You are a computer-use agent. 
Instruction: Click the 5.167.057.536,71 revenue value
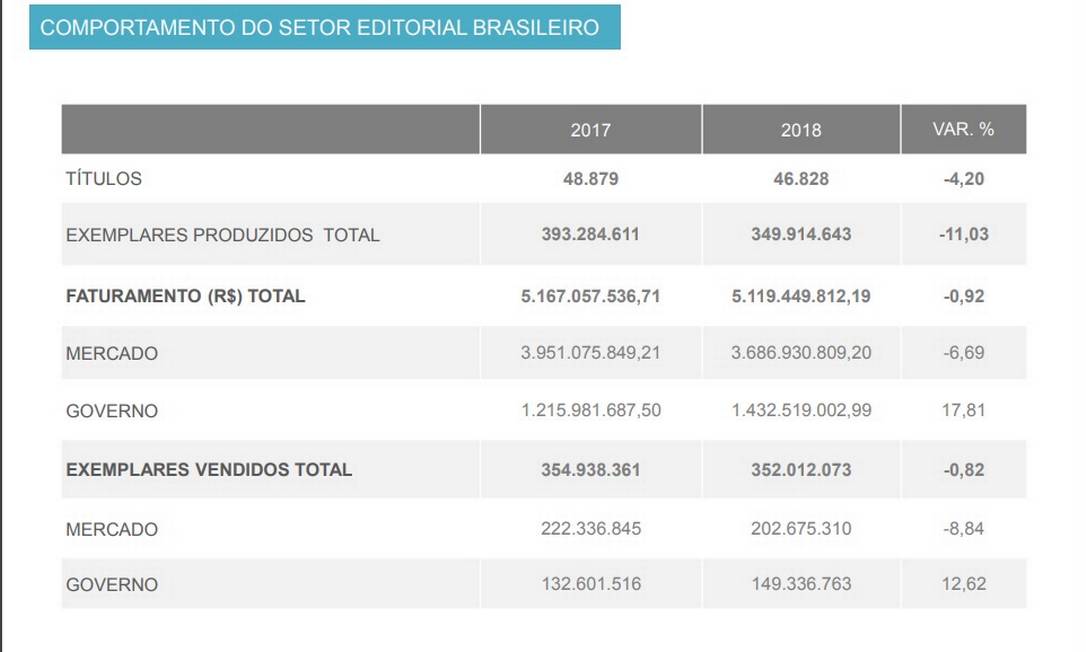[x=590, y=296]
